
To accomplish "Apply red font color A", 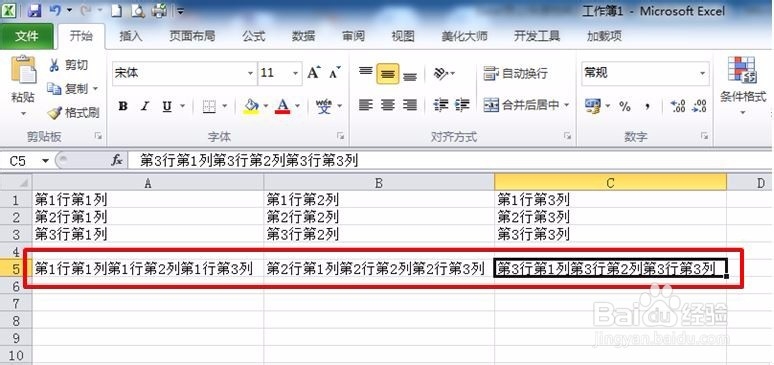I will point(283,106).
